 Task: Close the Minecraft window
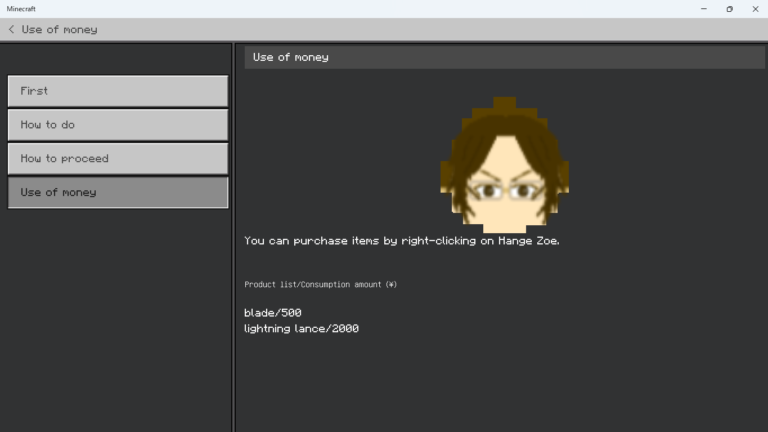[x=755, y=9]
